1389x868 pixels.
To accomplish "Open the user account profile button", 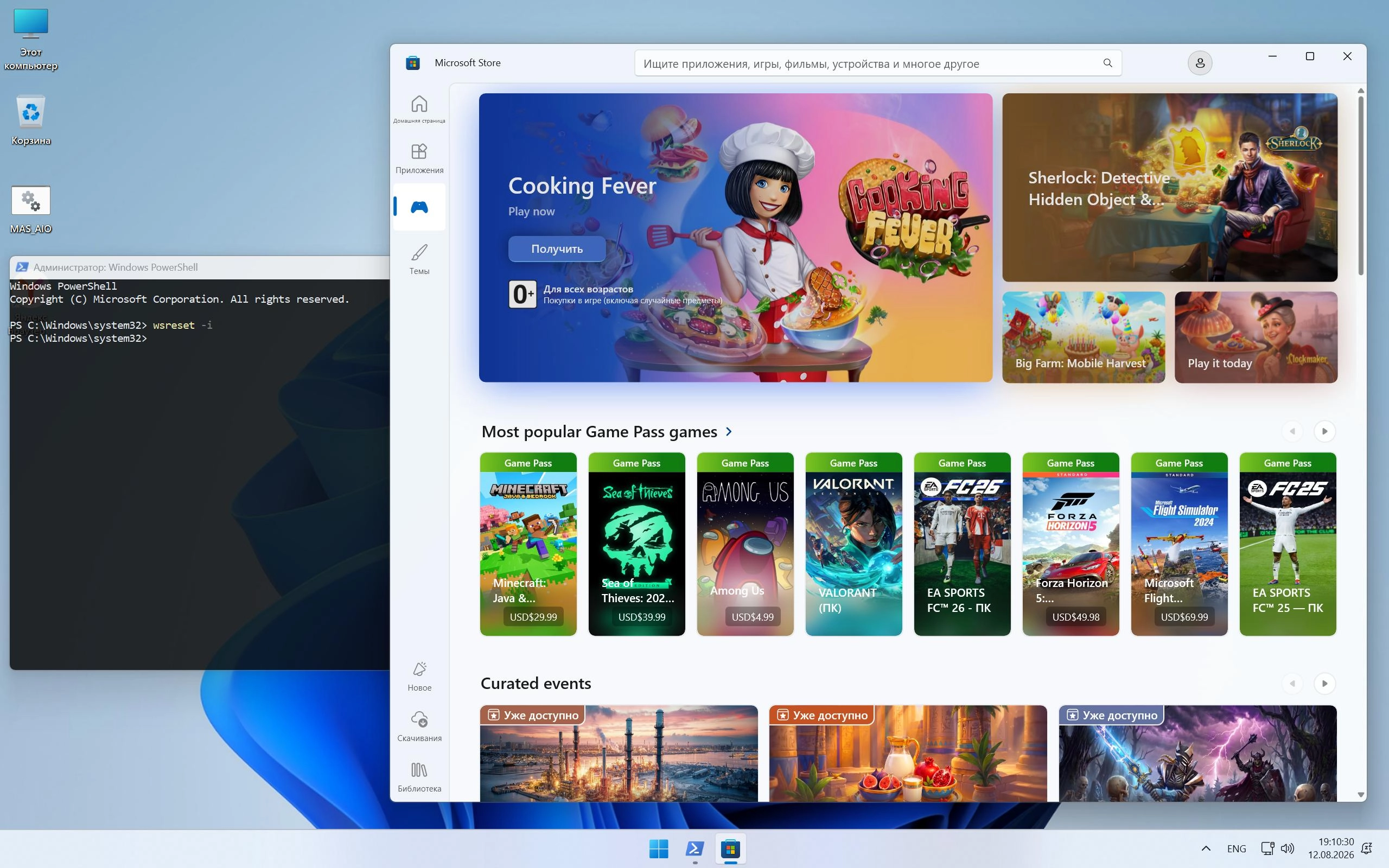I will pos(1200,63).
